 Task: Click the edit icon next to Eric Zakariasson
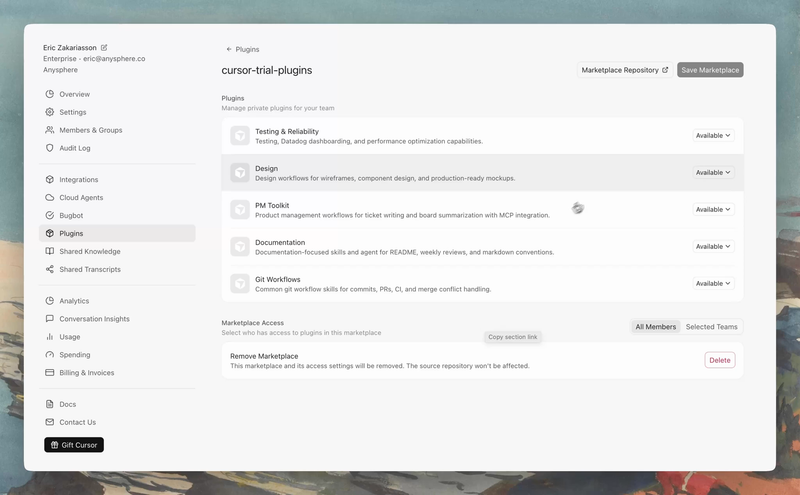pyautogui.click(x=104, y=47)
